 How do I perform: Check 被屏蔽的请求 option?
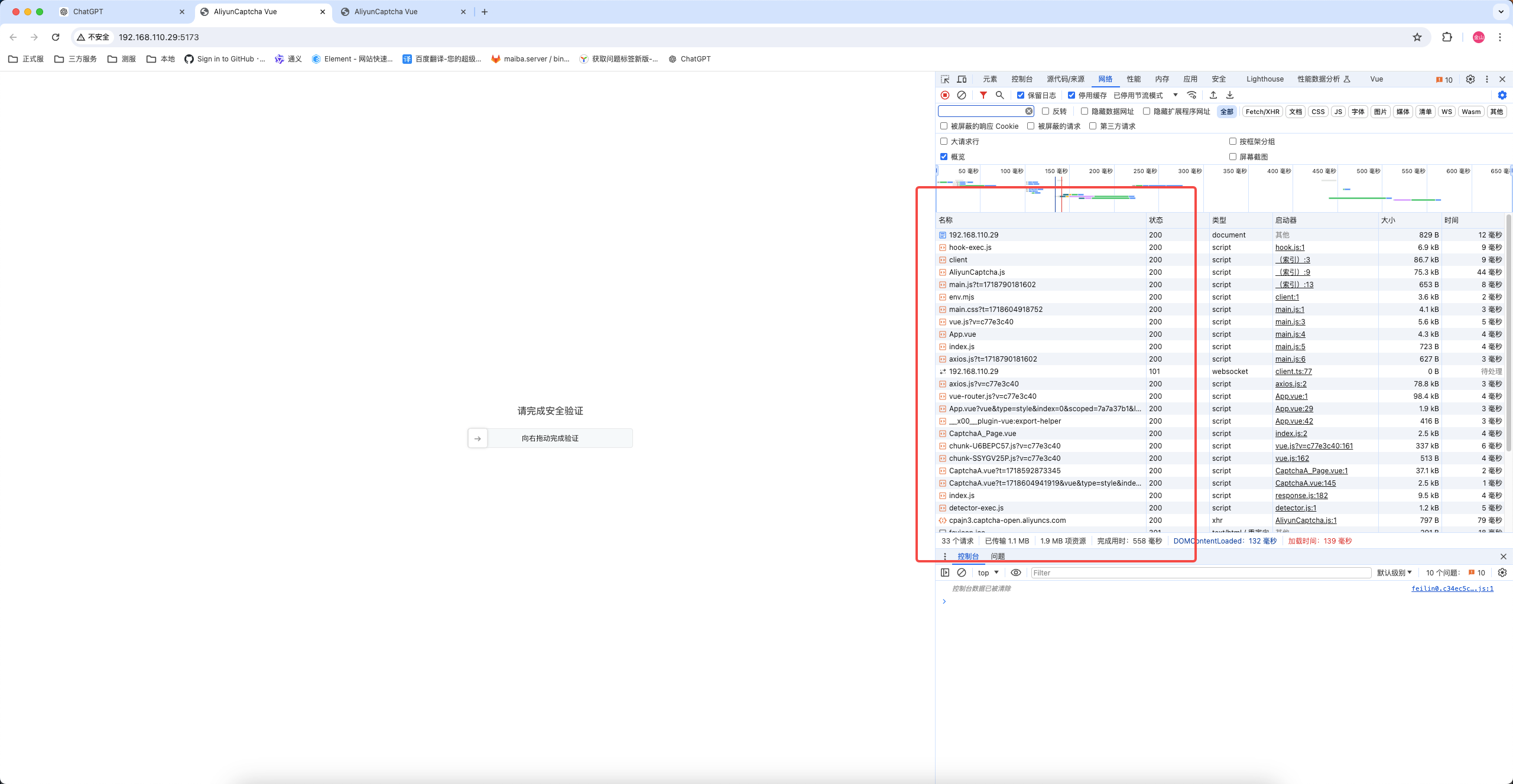click(x=1031, y=126)
